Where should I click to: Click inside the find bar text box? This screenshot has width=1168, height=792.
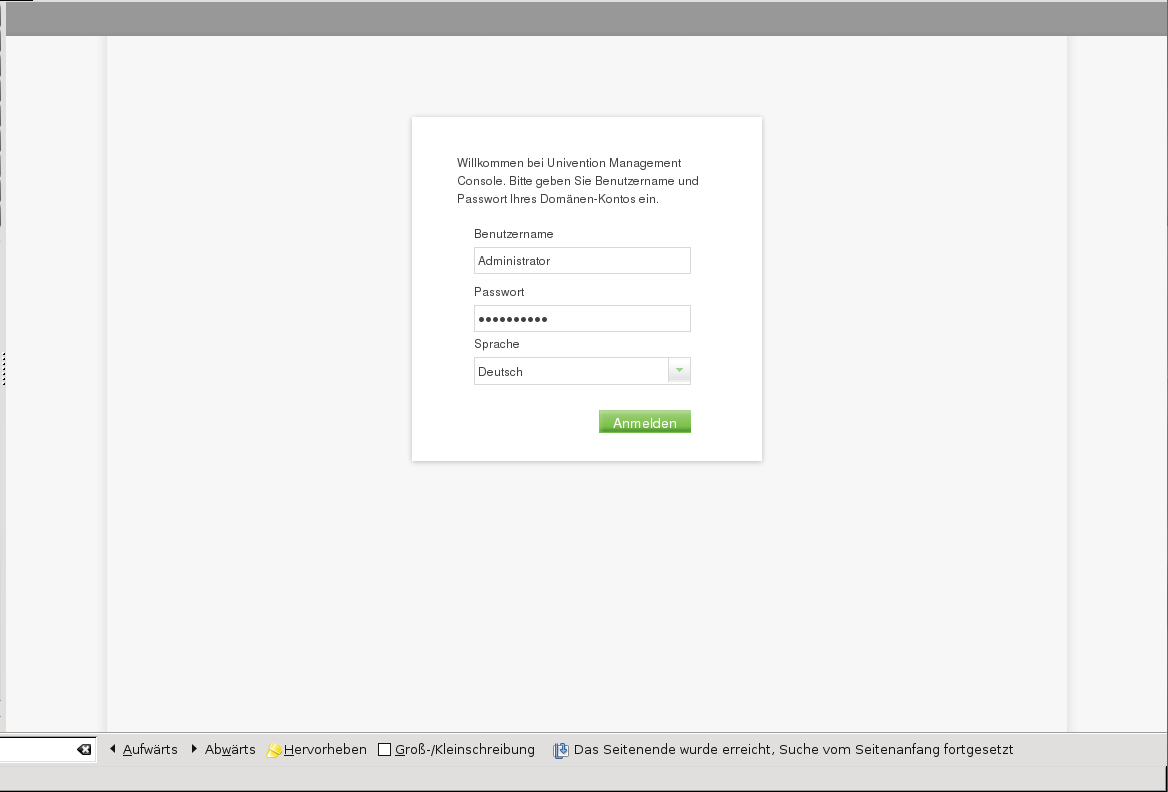pos(36,749)
